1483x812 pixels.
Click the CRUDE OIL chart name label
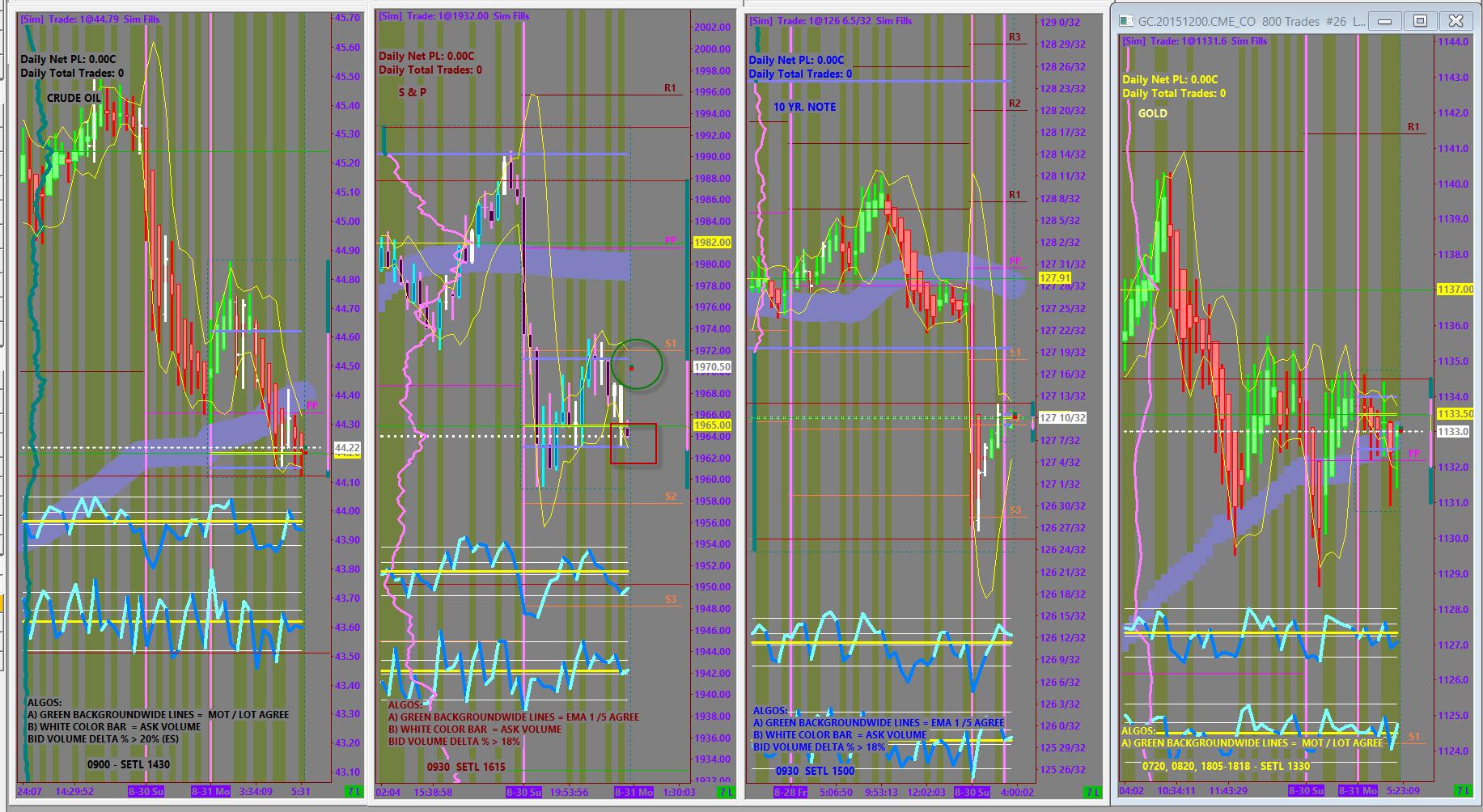pos(74,98)
